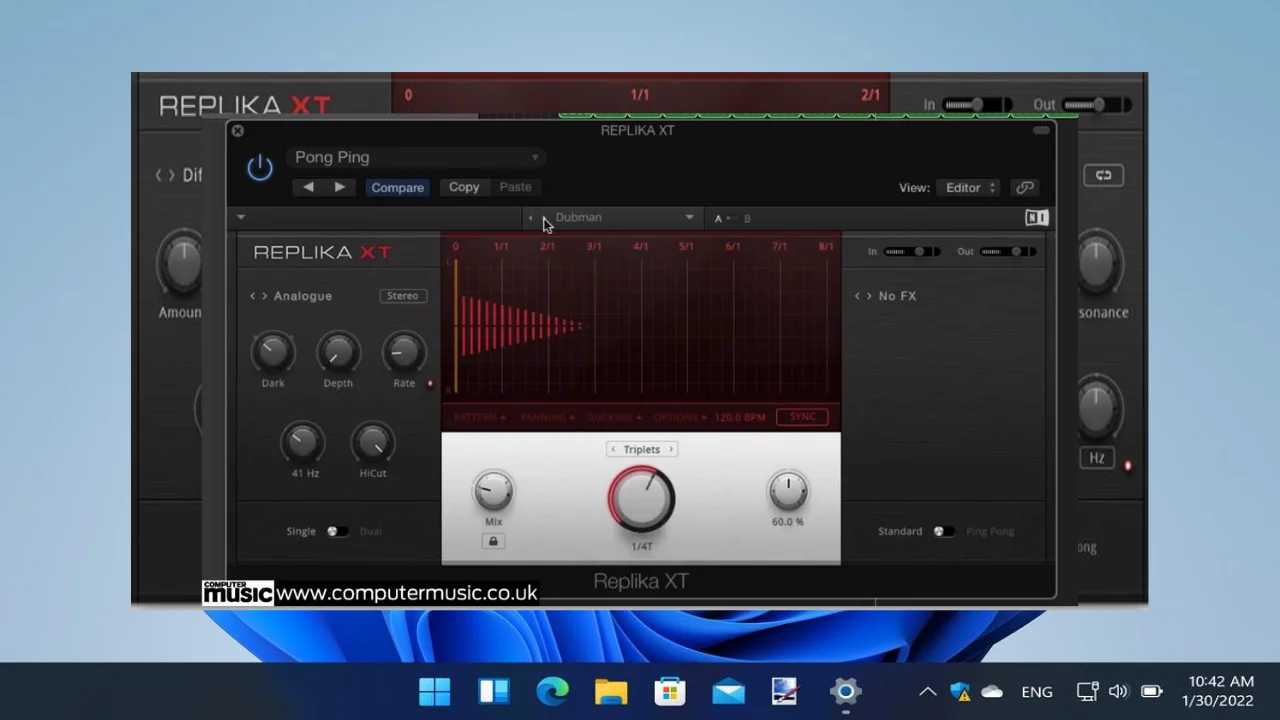
Task: Click the Triplets mode label
Action: (x=642, y=449)
